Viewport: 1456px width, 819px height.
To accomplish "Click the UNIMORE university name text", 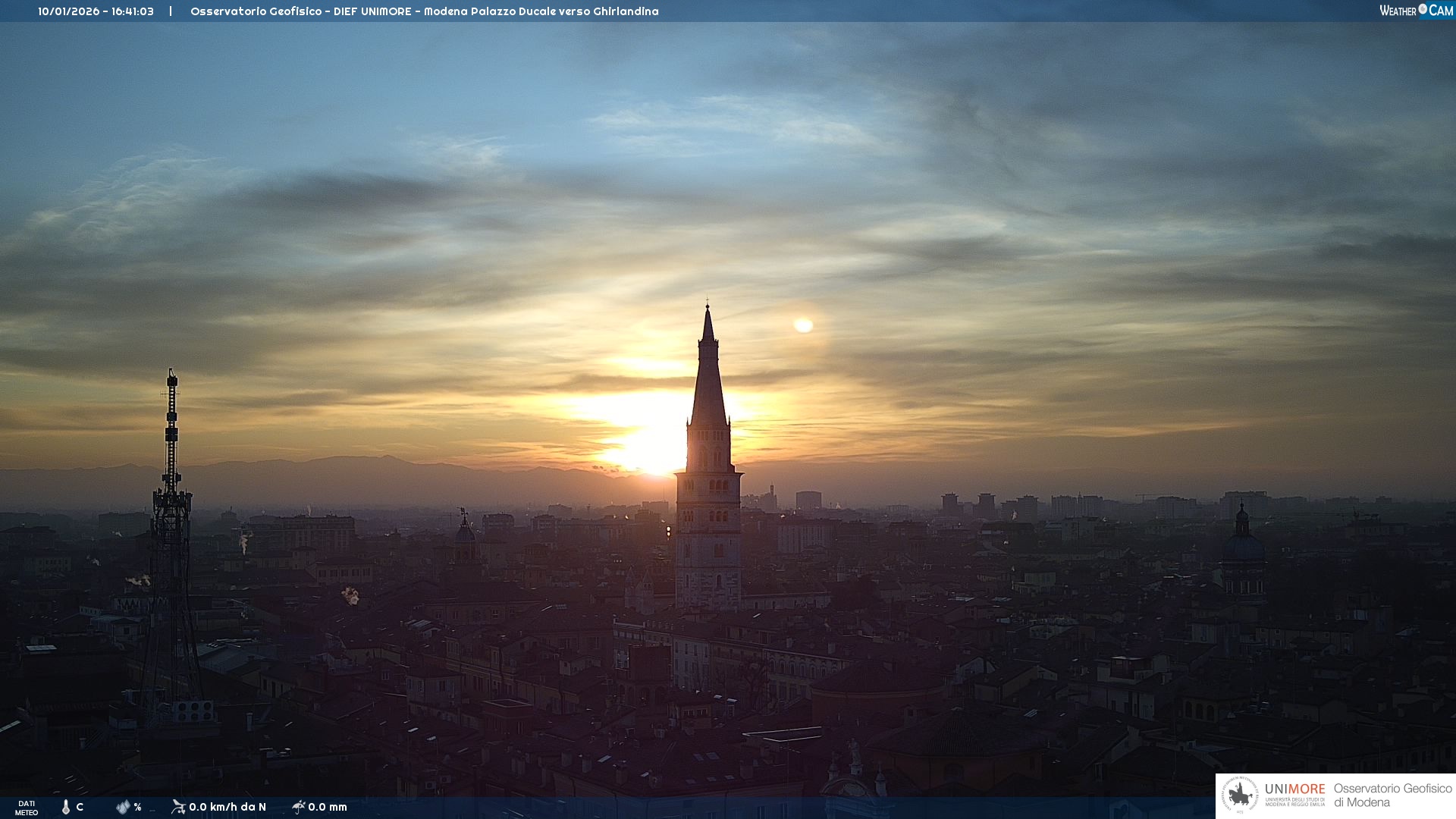I will pyautogui.click(x=1294, y=789).
